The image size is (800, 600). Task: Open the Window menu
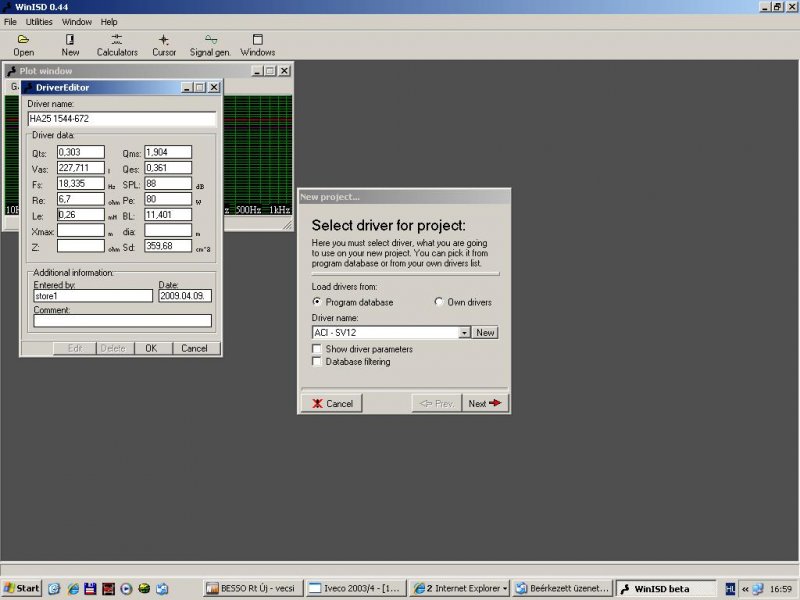pyautogui.click(x=77, y=22)
